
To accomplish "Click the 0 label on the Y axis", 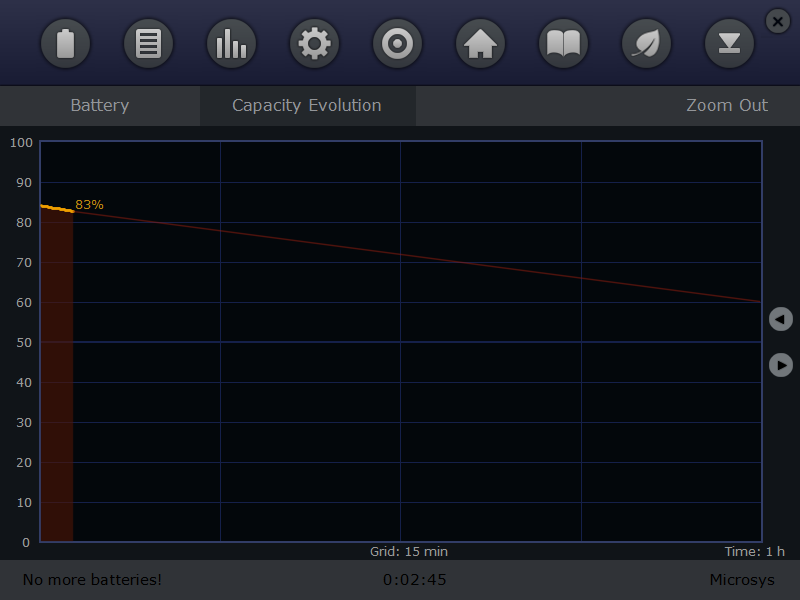I will coord(26,543).
